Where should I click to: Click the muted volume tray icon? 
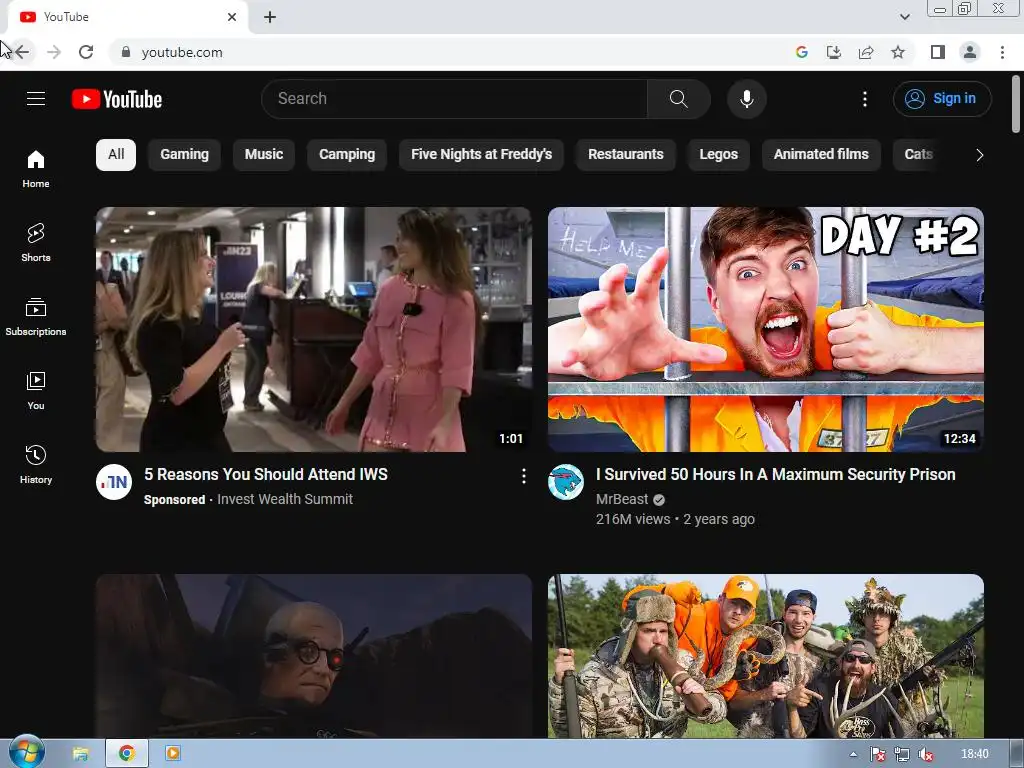click(925, 755)
